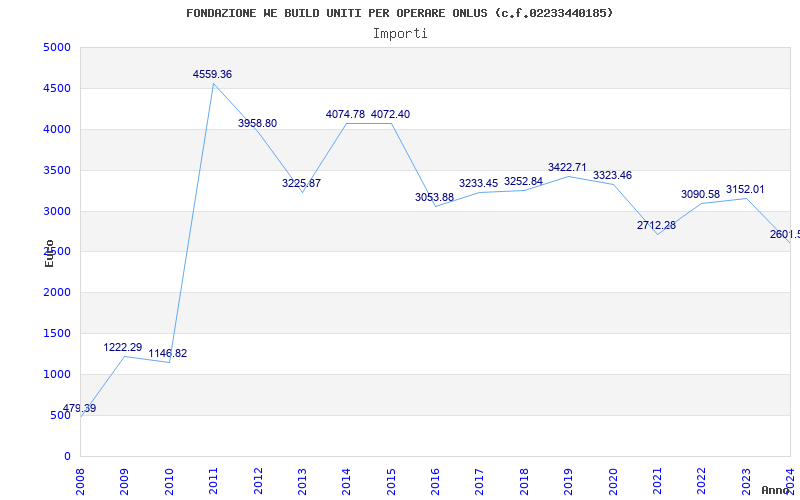Click data label 2712.28

[656, 226]
